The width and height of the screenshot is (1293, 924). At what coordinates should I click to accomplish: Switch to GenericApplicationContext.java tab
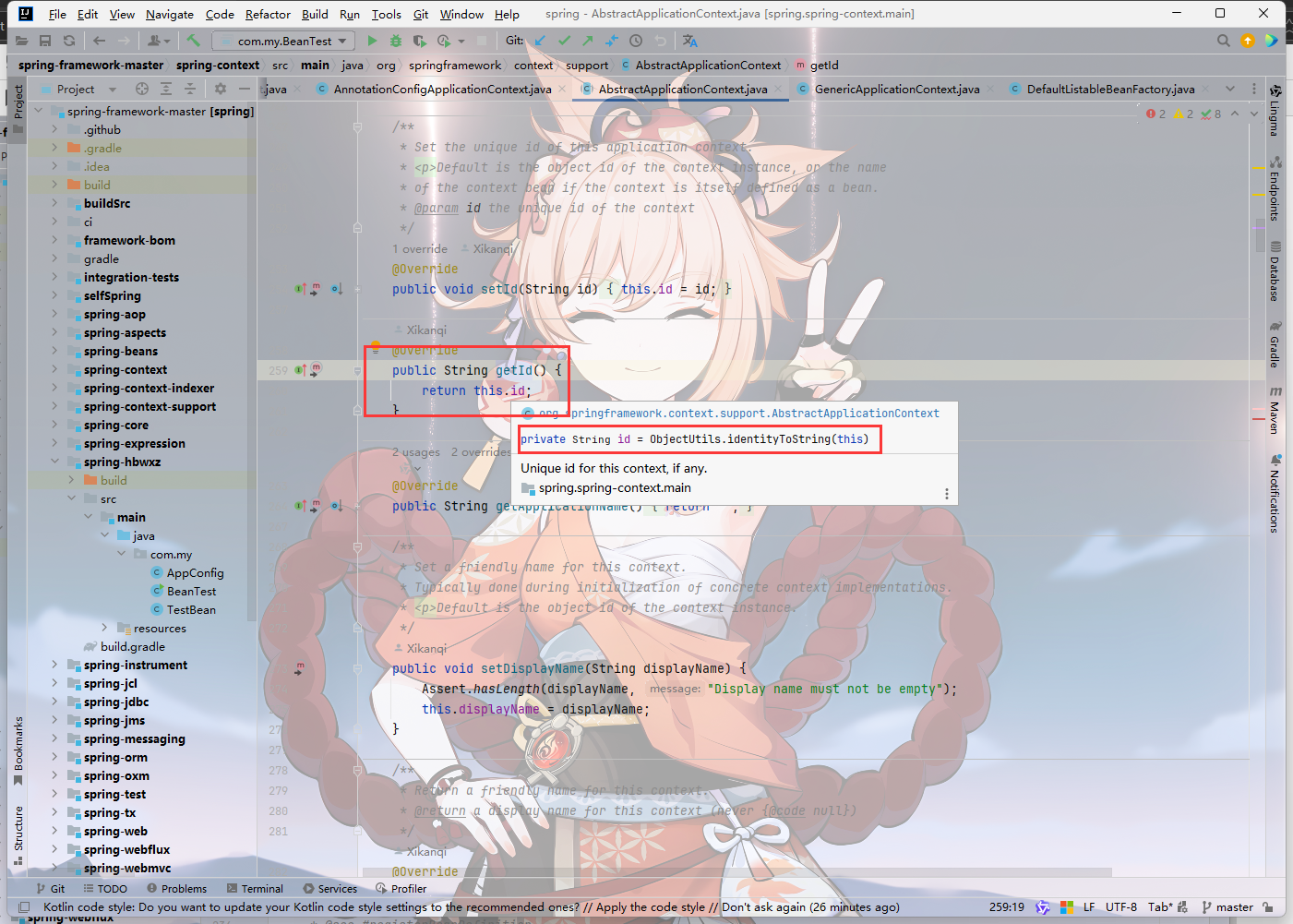tap(897, 89)
